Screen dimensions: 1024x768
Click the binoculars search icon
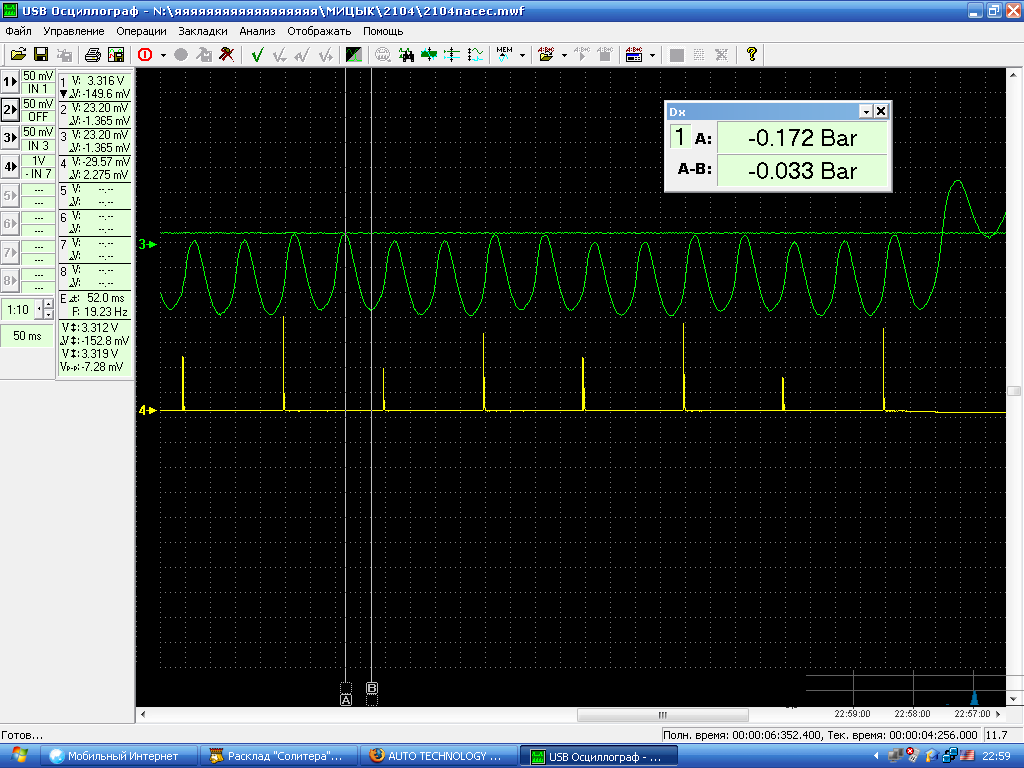[406, 55]
